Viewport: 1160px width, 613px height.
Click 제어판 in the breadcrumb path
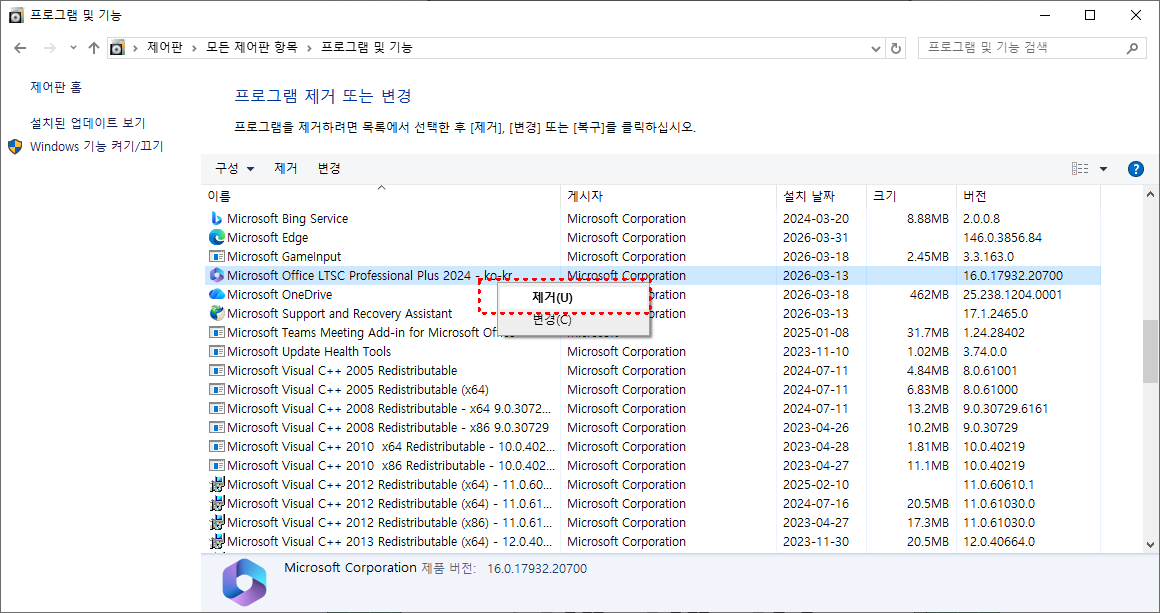tap(164, 48)
